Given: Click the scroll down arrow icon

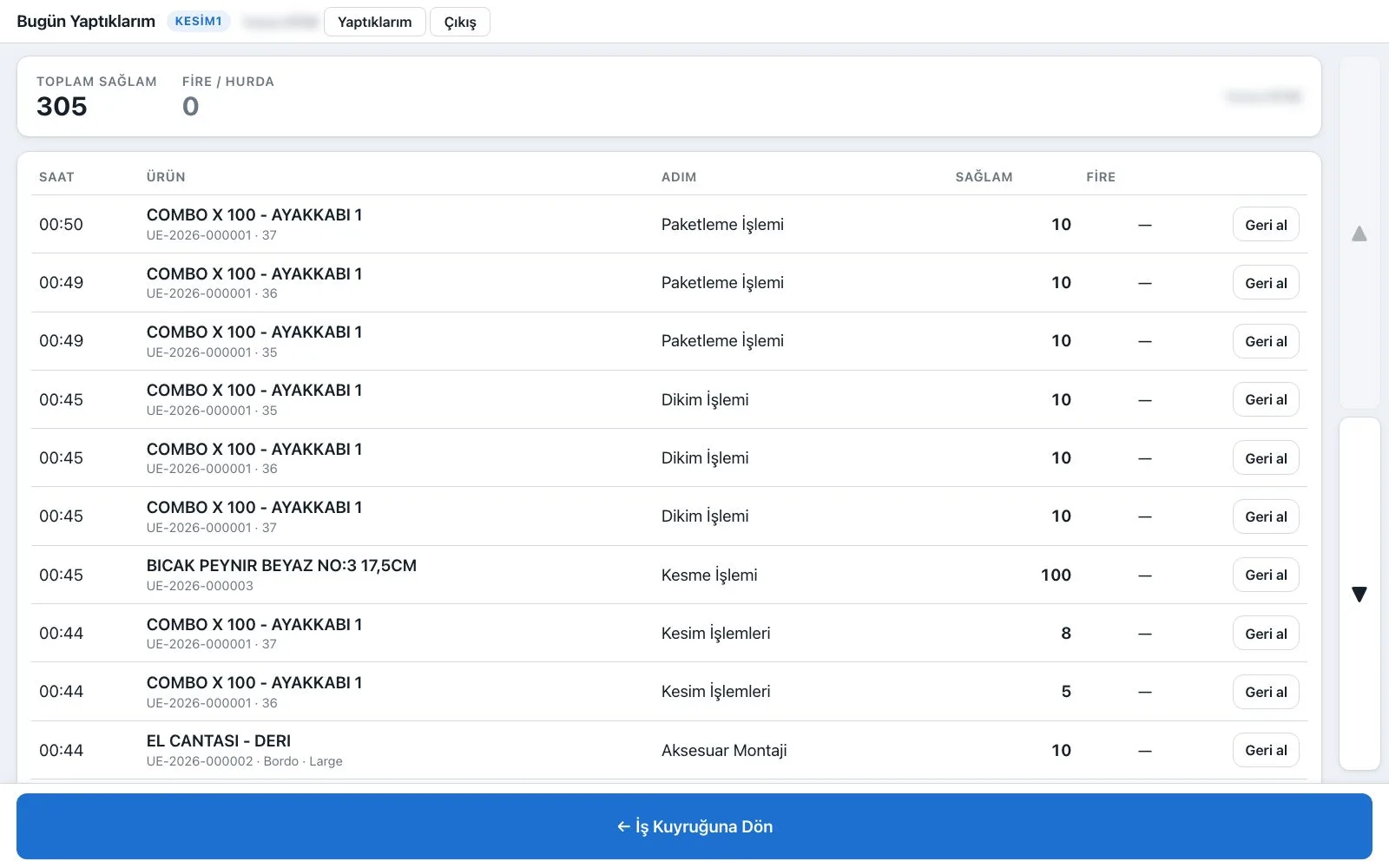Looking at the screenshot, I should [1359, 594].
